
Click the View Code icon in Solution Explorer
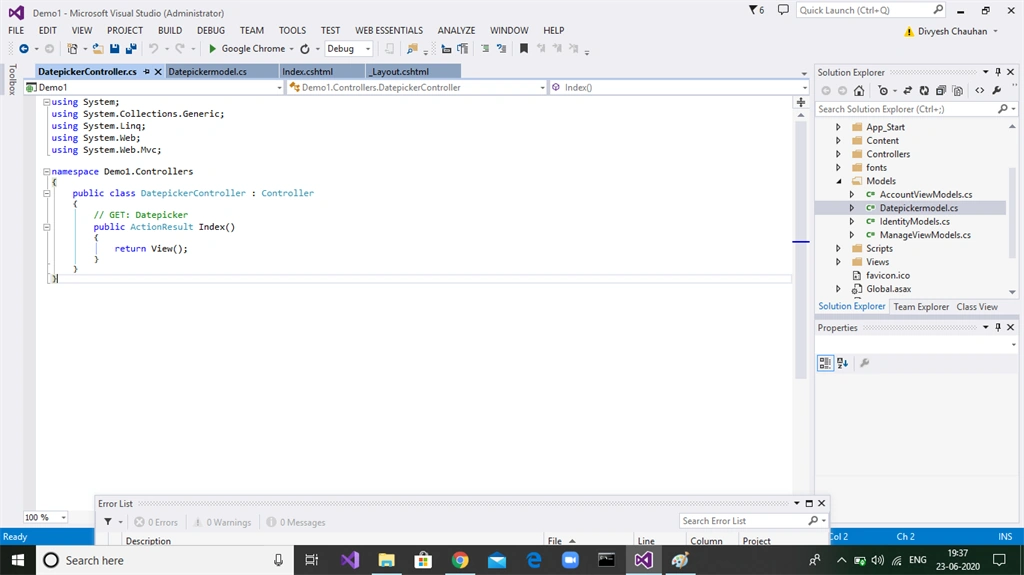tap(980, 91)
